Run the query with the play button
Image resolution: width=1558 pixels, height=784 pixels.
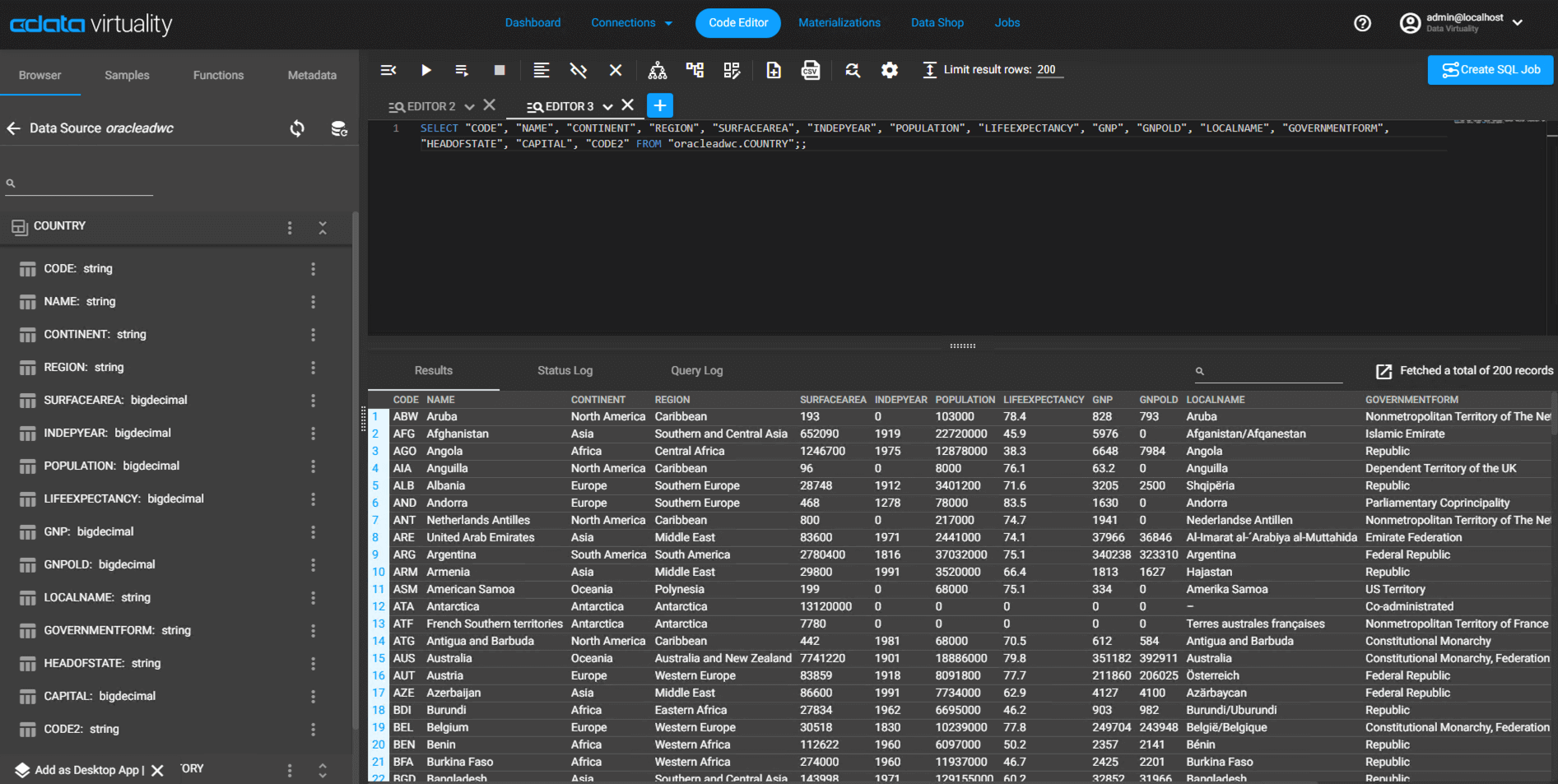pos(426,71)
